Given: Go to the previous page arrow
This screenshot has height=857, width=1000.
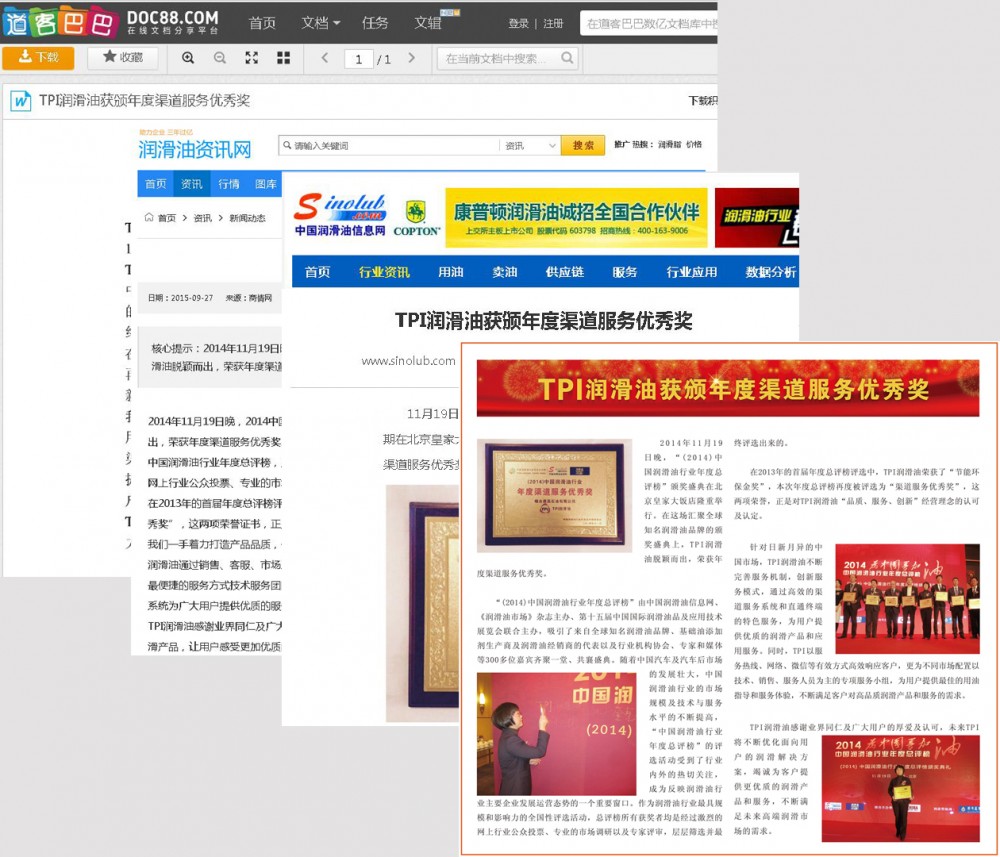Looking at the screenshot, I should 325,58.
